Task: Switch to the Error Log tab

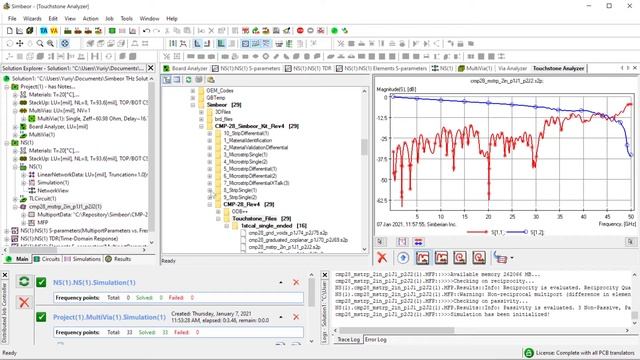Action: (376, 340)
